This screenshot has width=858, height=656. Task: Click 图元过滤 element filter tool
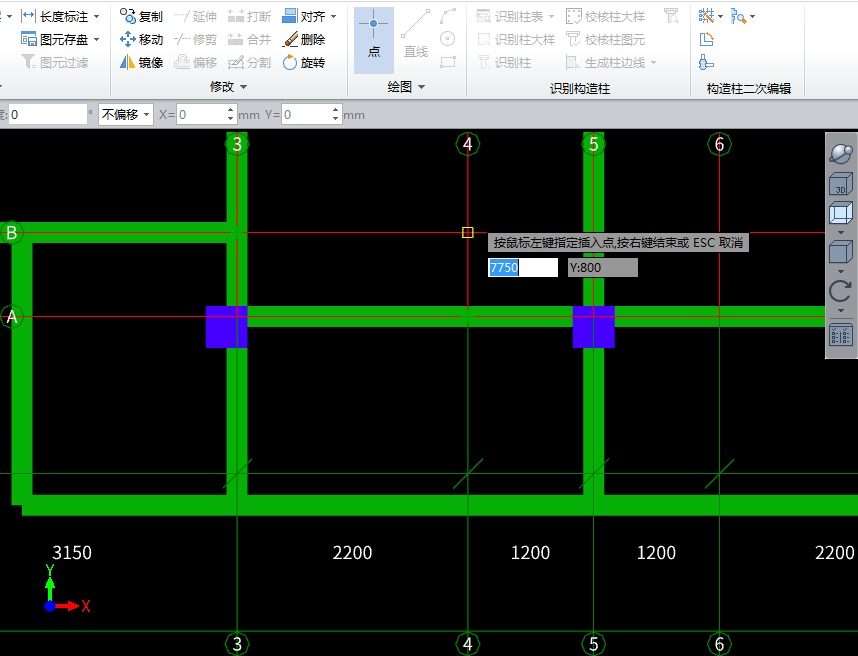pyautogui.click(x=55, y=62)
